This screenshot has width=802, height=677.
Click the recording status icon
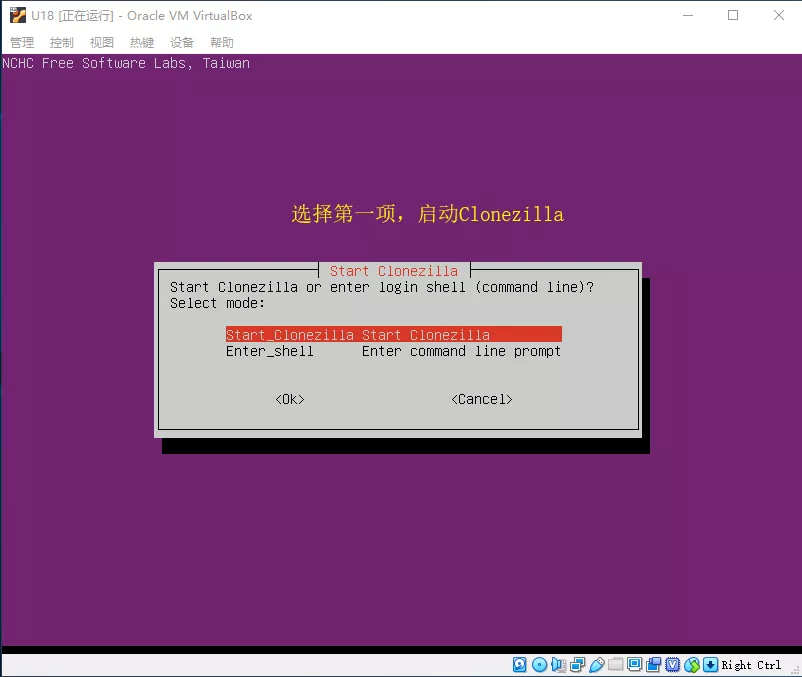pyautogui.click(x=653, y=664)
